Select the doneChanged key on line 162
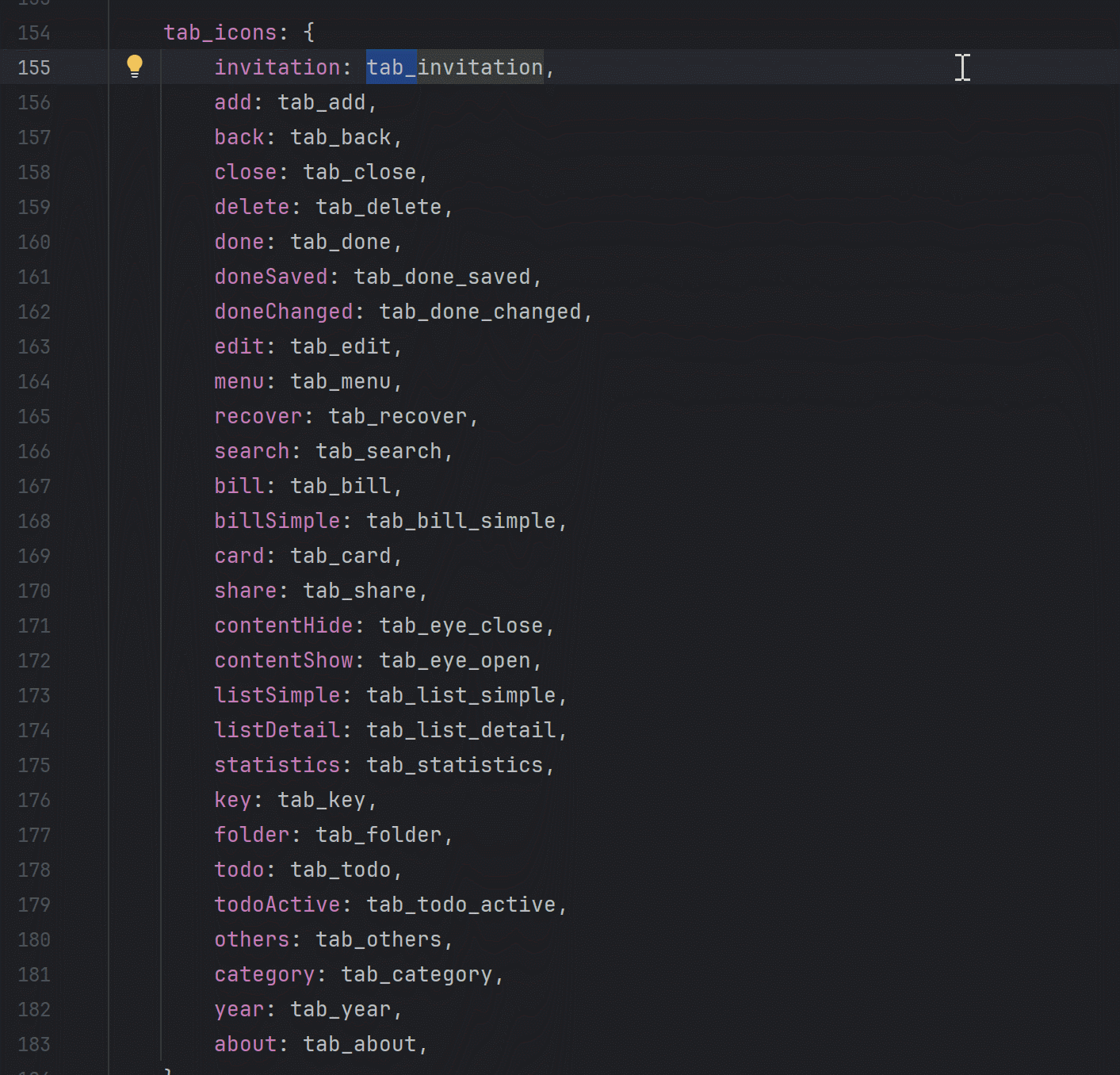Image resolution: width=1120 pixels, height=1075 pixels. 283,311
